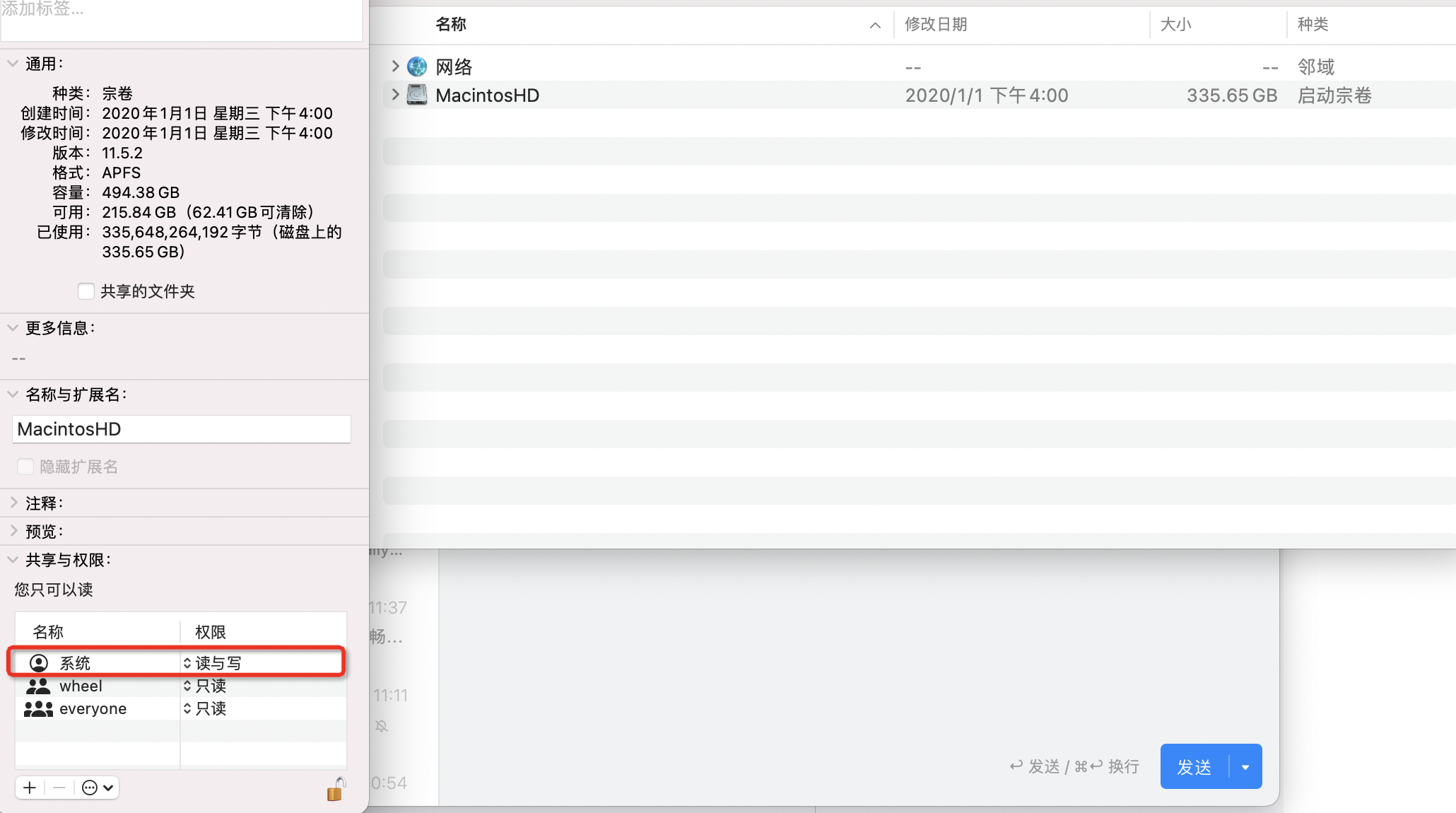
Task: Click the MacintosHD name field
Action: [182, 429]
